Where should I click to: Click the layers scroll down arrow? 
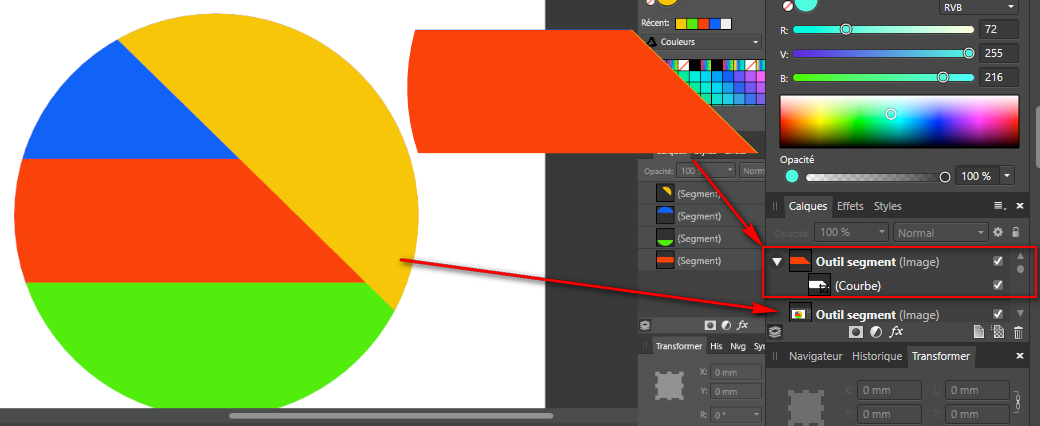1021,313
